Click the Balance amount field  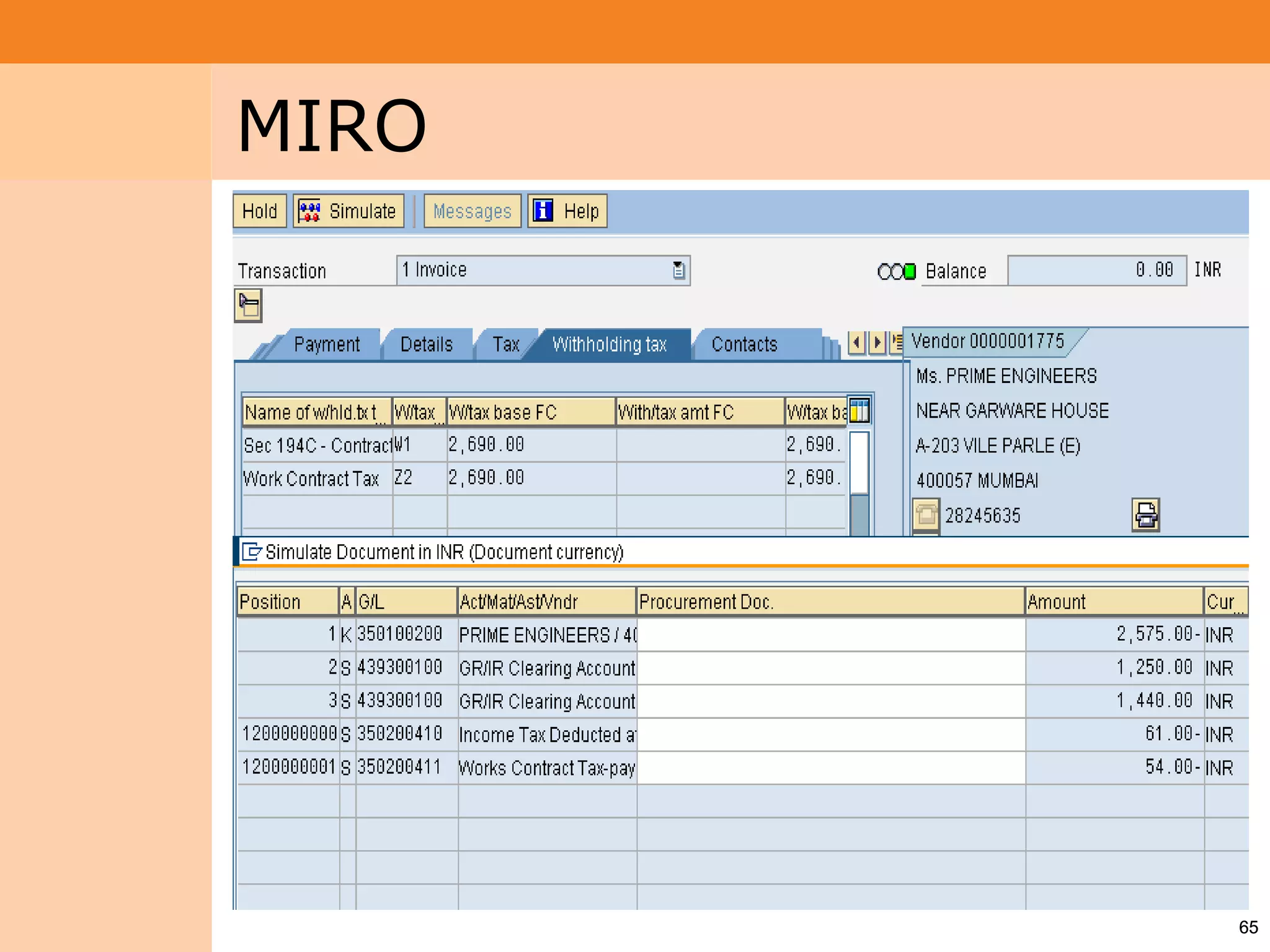(1097, 270)
